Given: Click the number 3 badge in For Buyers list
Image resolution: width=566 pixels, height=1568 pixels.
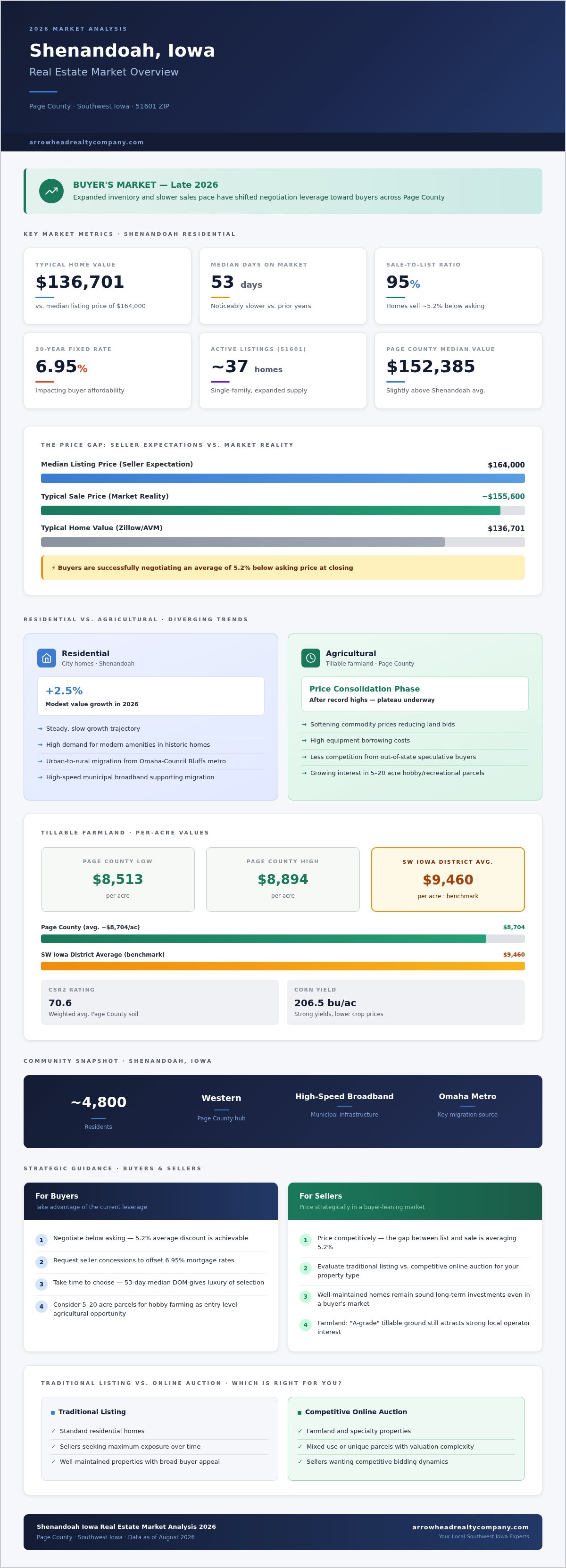Looking at the screenshot, I should pyautogui.click(x=42, y=1284).
